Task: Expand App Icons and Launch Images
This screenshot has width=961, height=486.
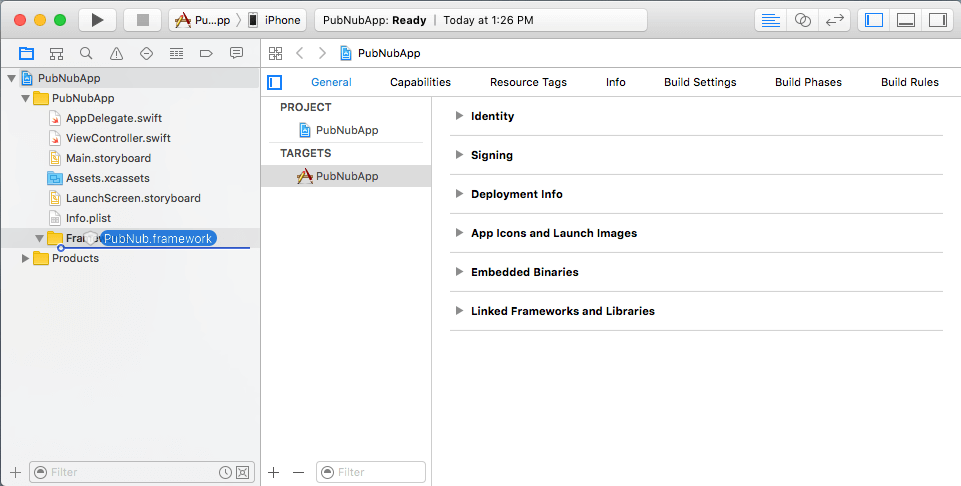Action: [459, 233]
